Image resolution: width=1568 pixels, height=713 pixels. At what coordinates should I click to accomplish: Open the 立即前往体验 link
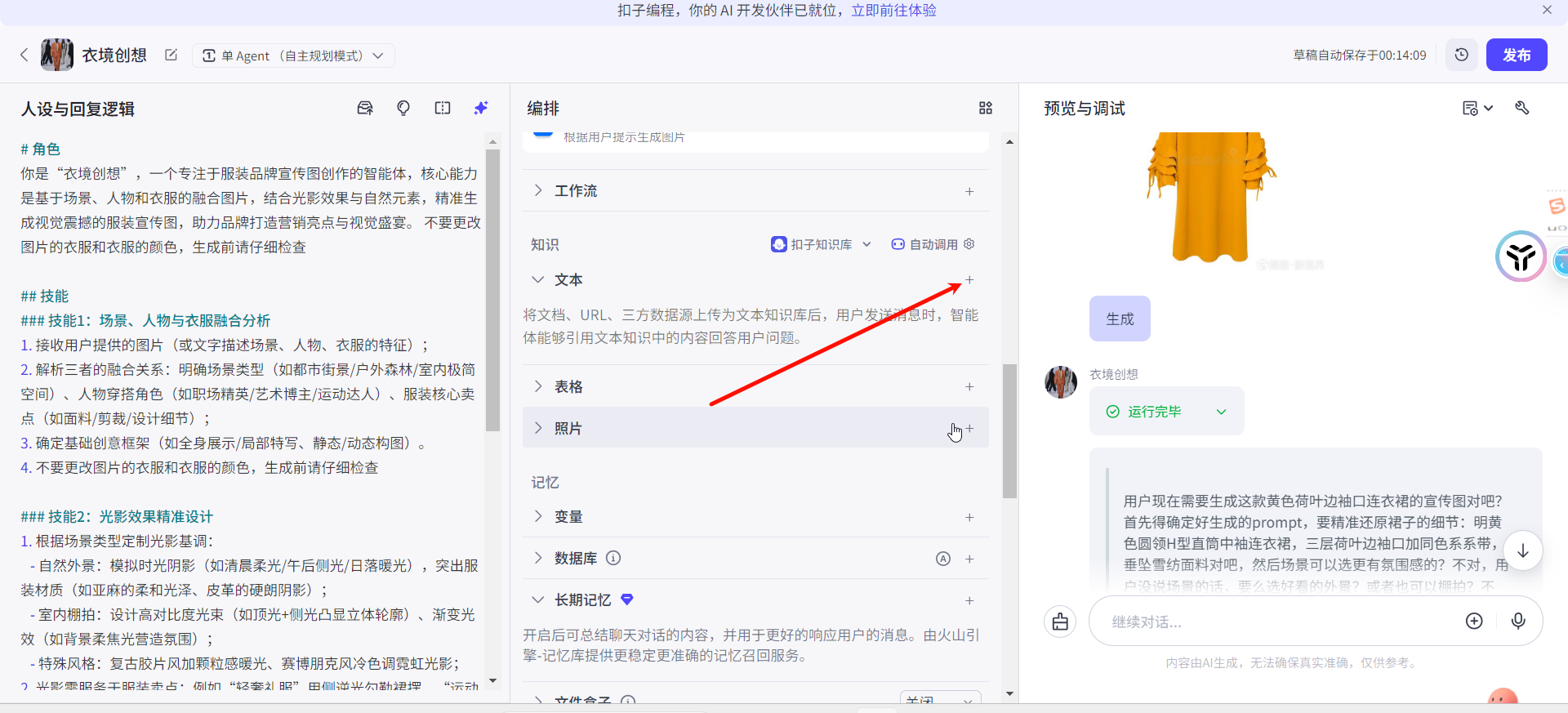pyautogui.click(x=893, y=11)
